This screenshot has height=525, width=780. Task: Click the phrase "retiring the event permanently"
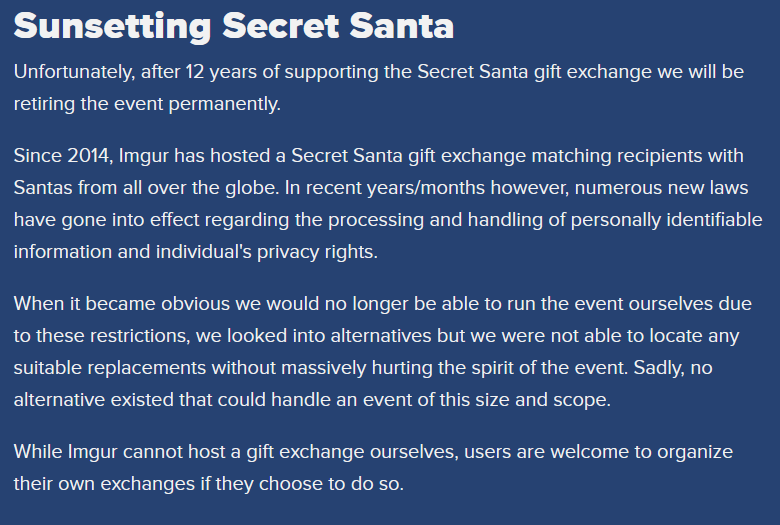click(x=146, y=104)
